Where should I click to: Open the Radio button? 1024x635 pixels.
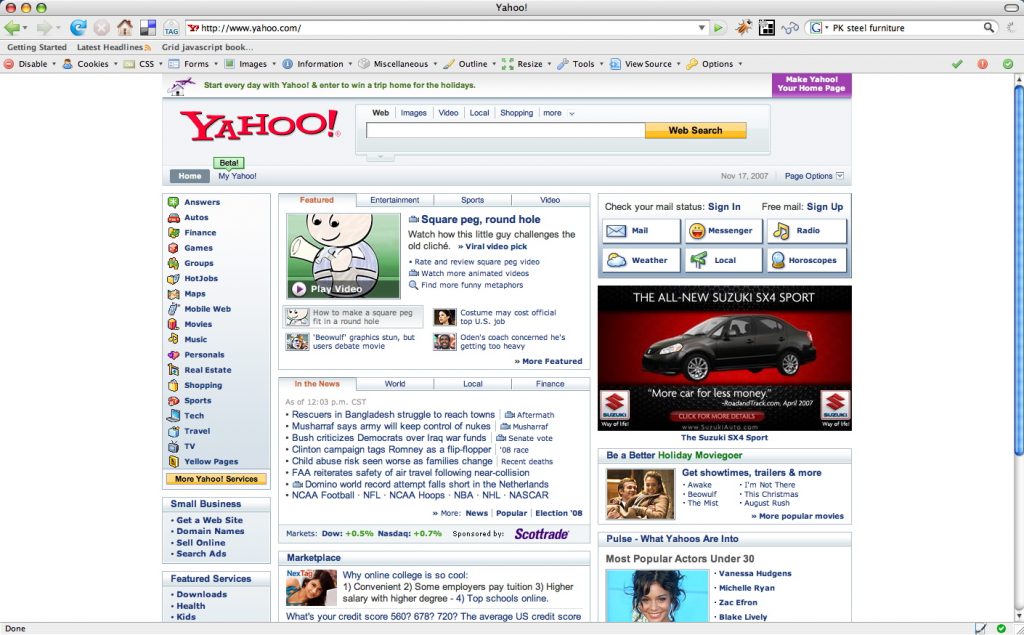coord(807,231)
